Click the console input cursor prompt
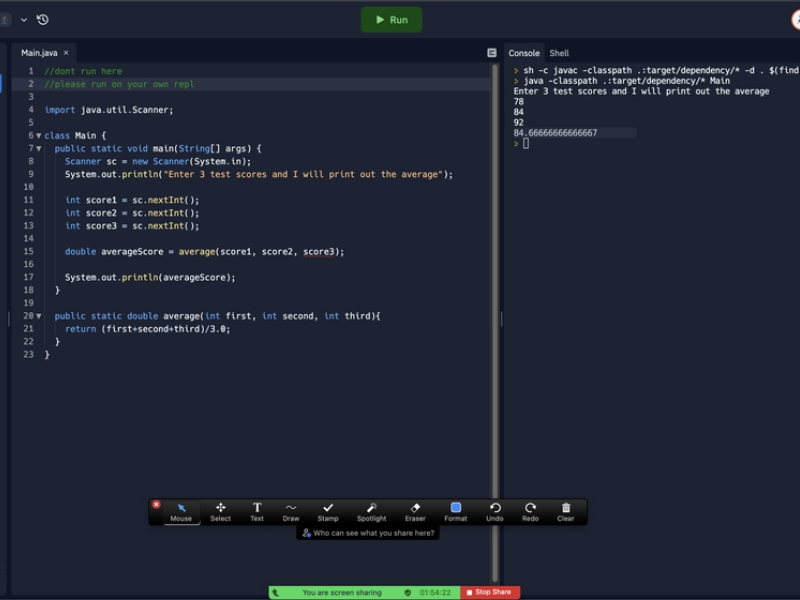 pos(526,144)
